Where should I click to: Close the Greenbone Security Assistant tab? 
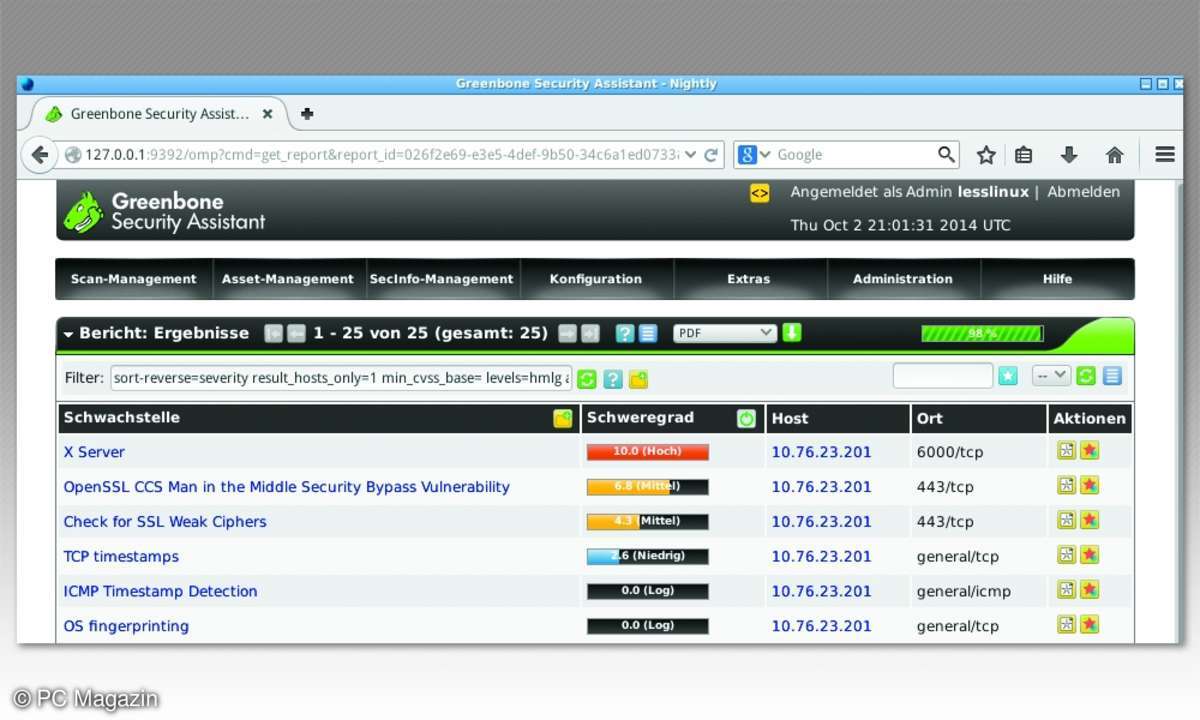267,114
